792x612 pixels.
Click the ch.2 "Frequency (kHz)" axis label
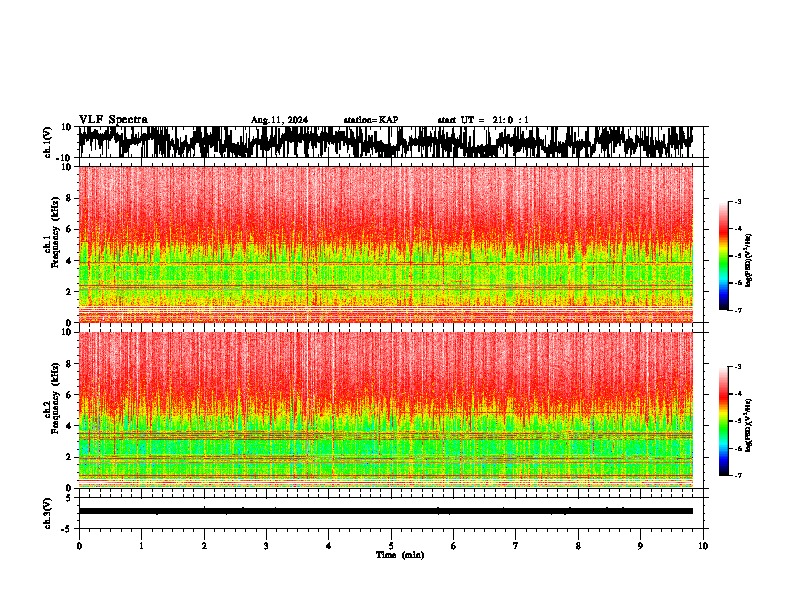coord(55,398)
